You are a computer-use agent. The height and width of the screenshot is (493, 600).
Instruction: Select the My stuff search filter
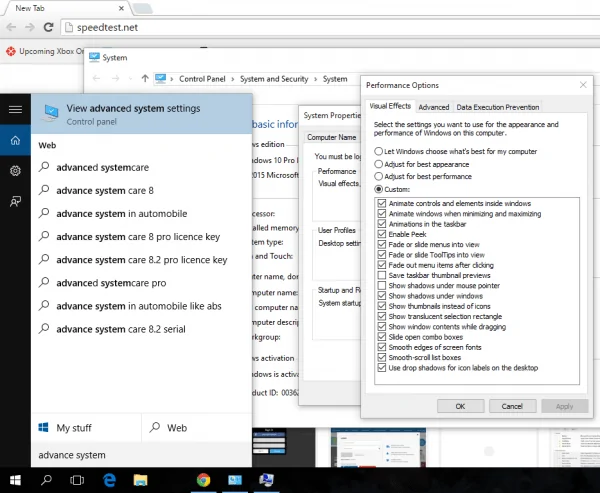[x=86, y=428]
